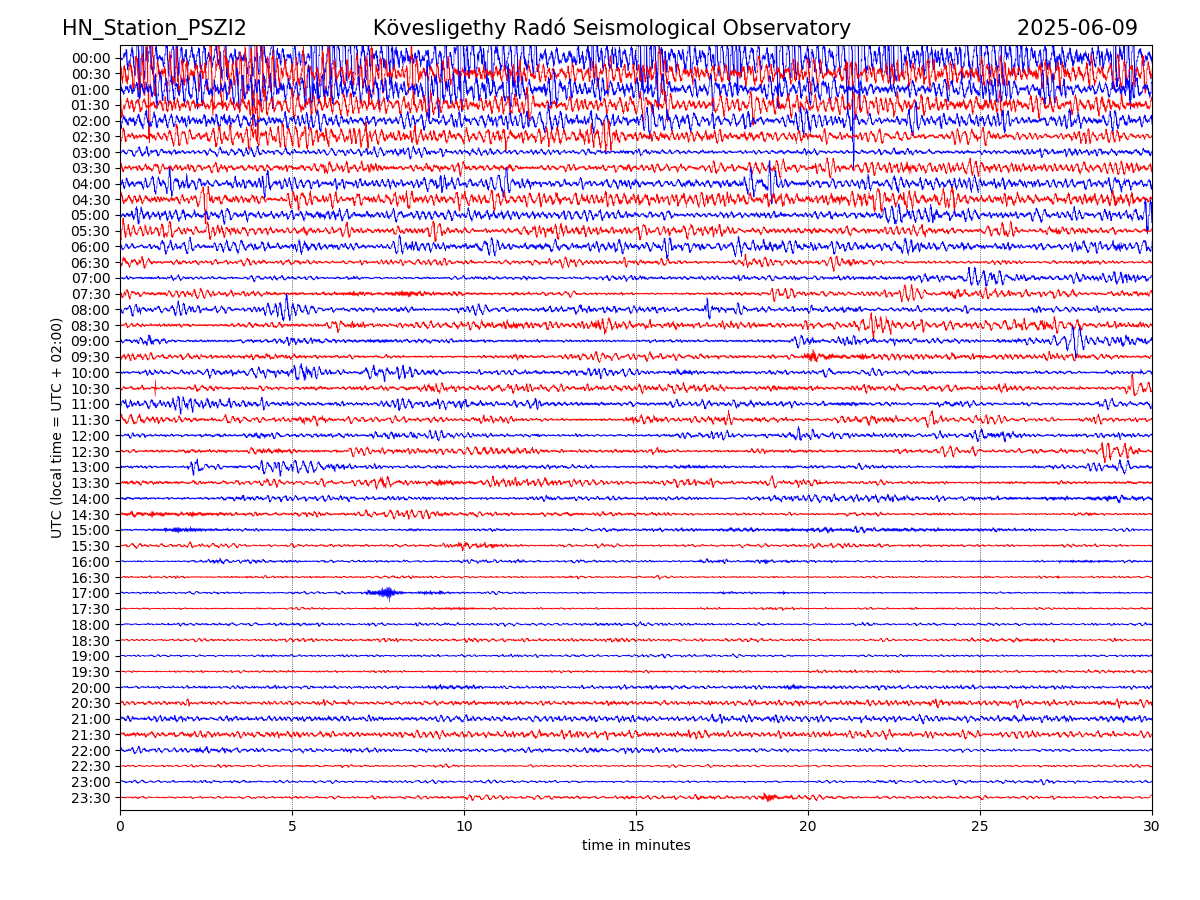
Task: Click the x-axis tick label 0
Action: click(x=120, y=827)
